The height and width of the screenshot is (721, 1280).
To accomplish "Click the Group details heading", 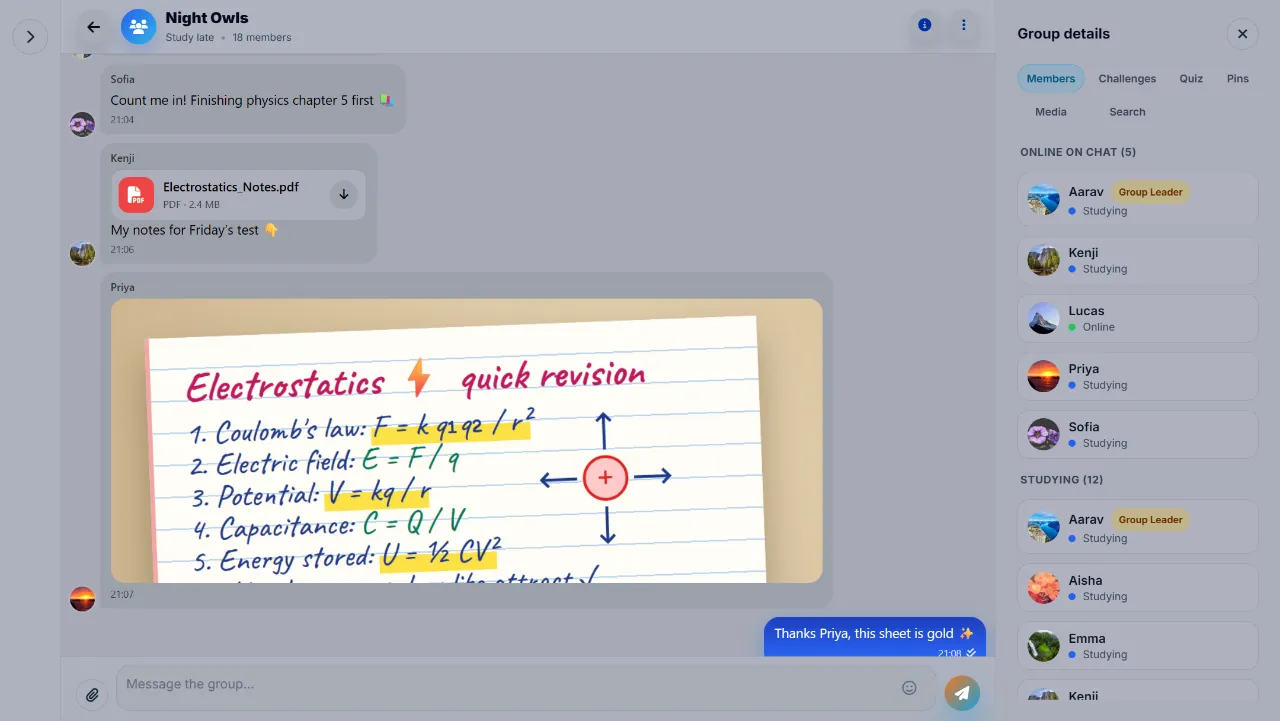I will coord(1064,34).
